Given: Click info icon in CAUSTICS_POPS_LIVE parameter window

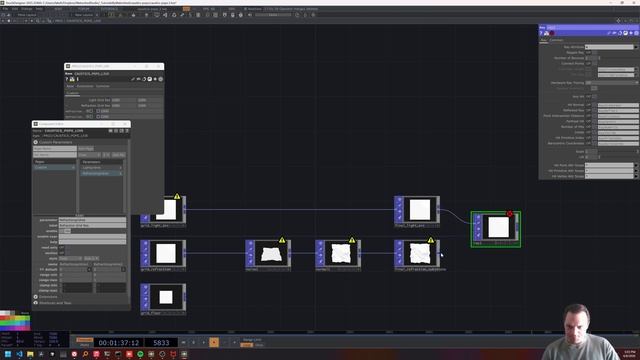Looking at the screenshot, I should pos(77,79).
